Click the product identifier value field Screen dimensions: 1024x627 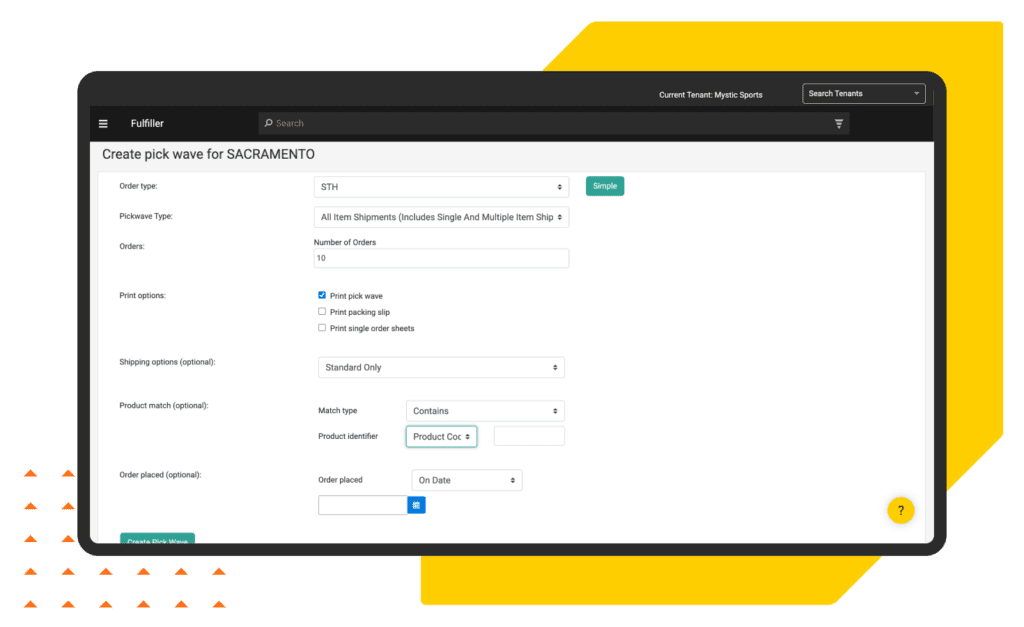pos(529,436)
